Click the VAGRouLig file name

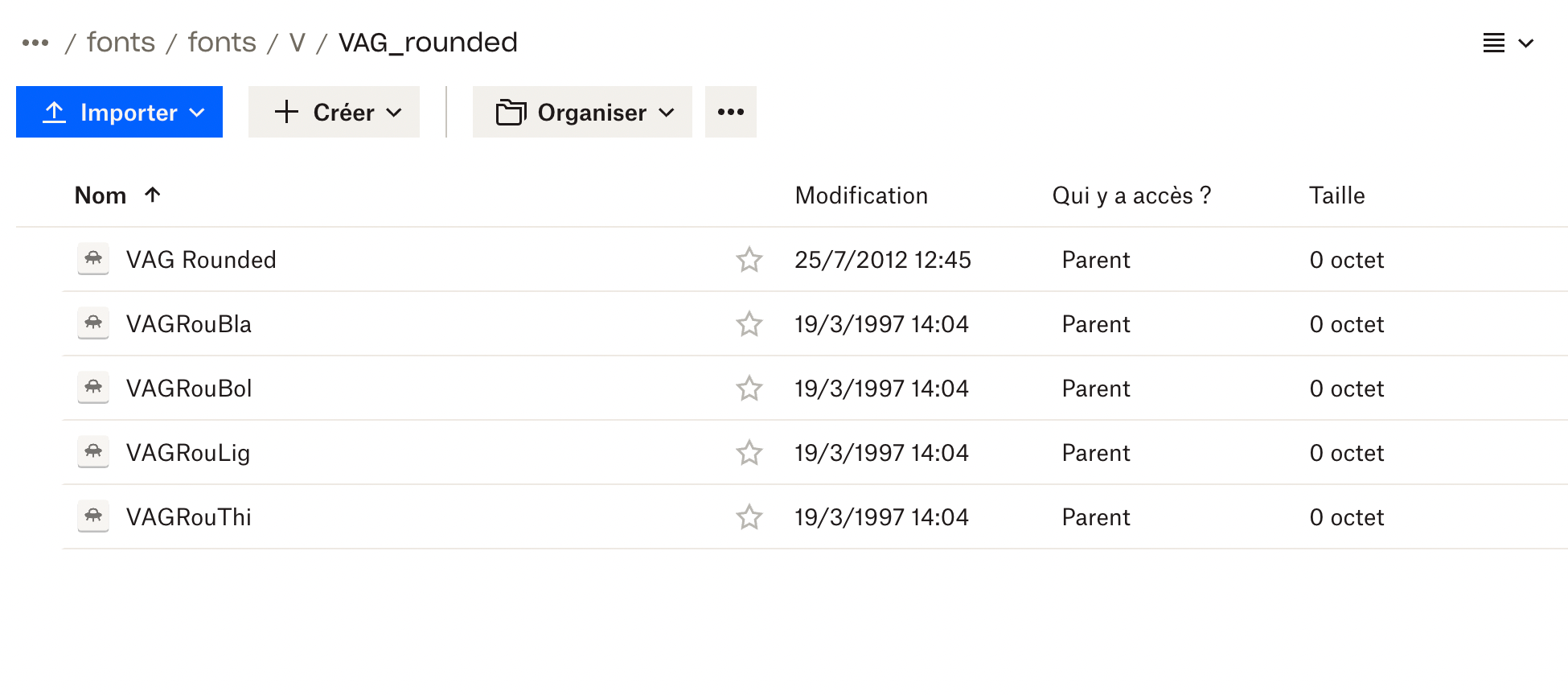click(x=189, y=452)
